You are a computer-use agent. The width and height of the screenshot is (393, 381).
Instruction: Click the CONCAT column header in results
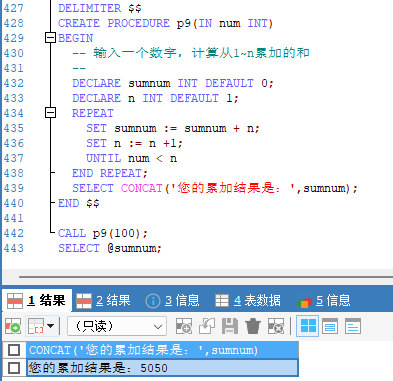(162, 350)
